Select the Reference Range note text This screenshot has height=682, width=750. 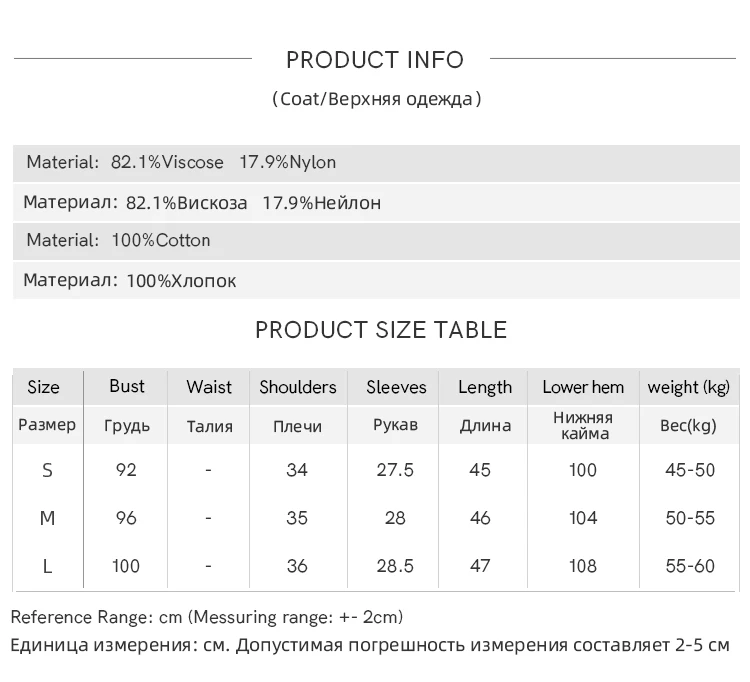(x=207, y=617)
